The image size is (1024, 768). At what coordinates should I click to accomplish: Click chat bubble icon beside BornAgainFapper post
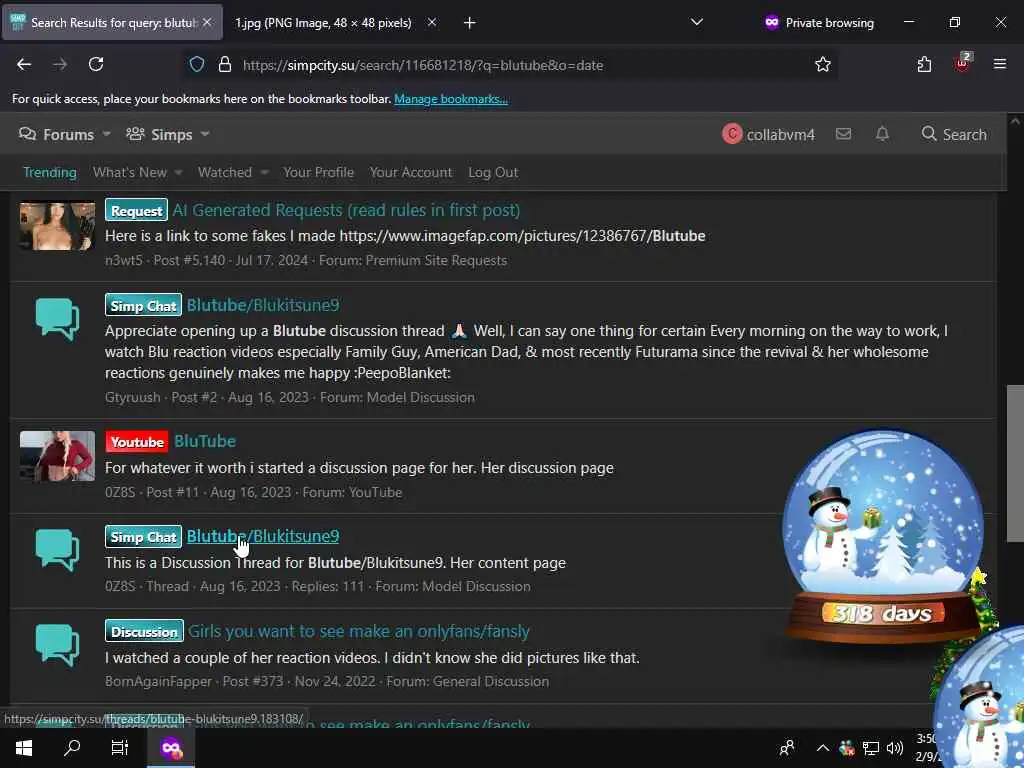(57, 645)
